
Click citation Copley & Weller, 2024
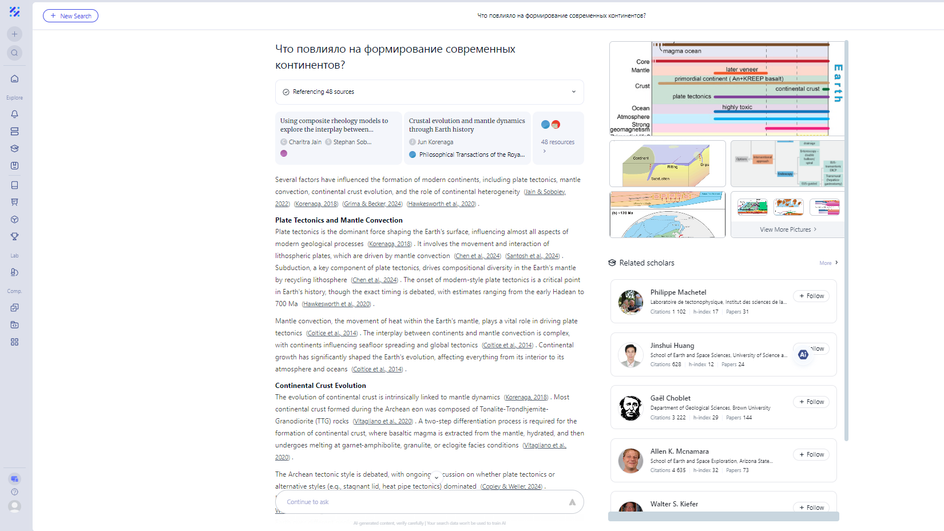click(511, 486)
